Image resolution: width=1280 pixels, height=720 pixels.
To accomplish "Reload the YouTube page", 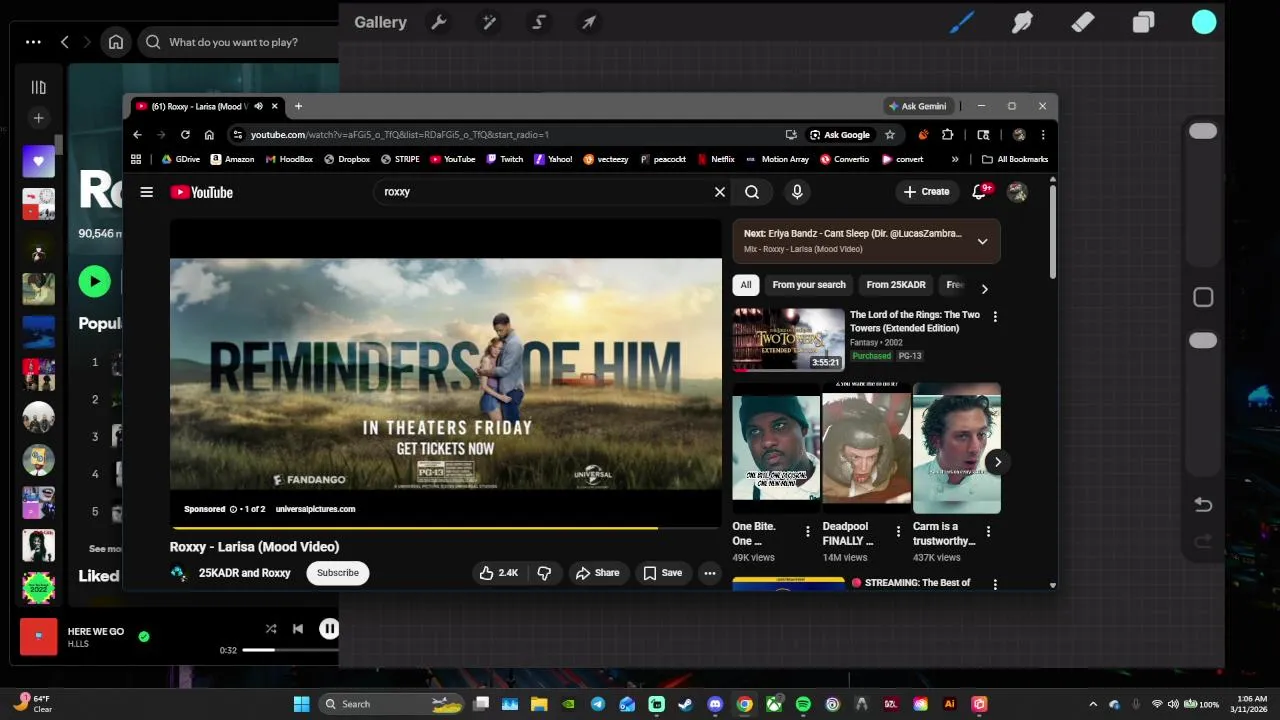I will (185, 135).
